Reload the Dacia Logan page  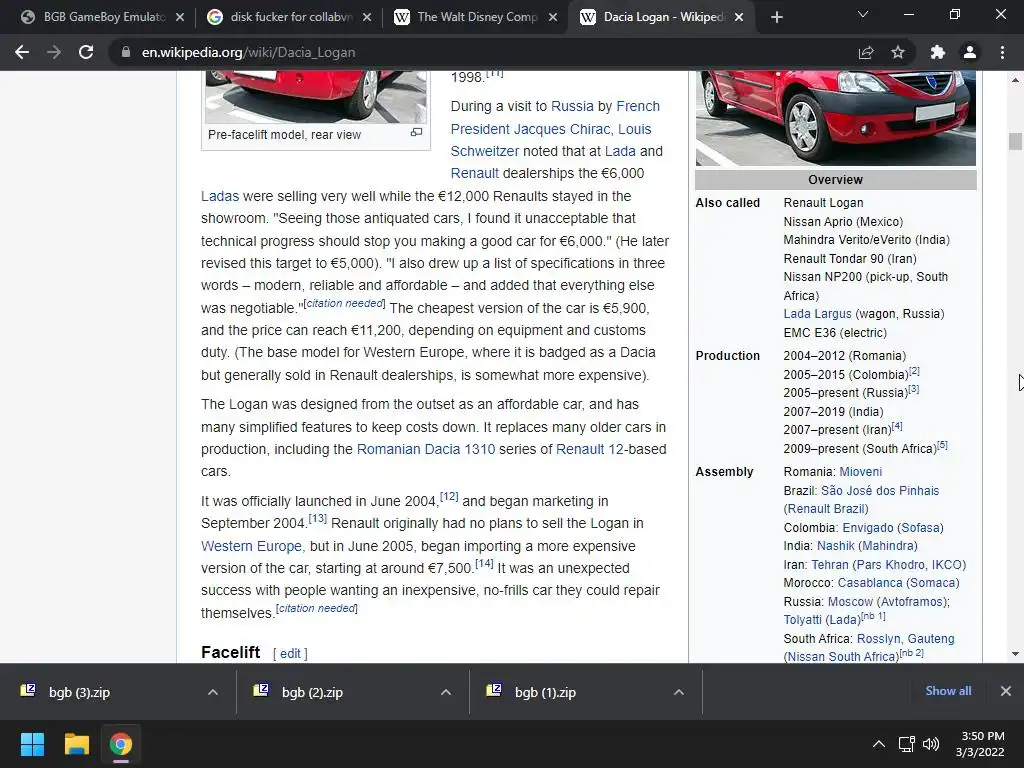tap(86, 52)
